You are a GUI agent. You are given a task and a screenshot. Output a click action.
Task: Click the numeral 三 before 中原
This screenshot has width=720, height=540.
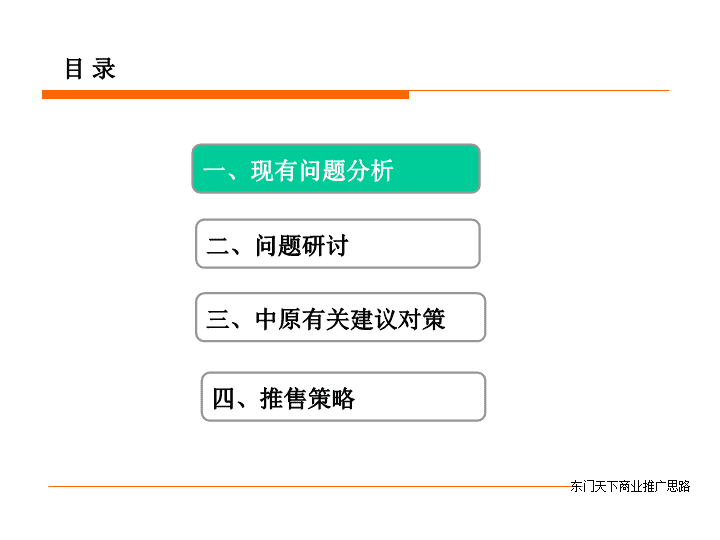point(218,319)
